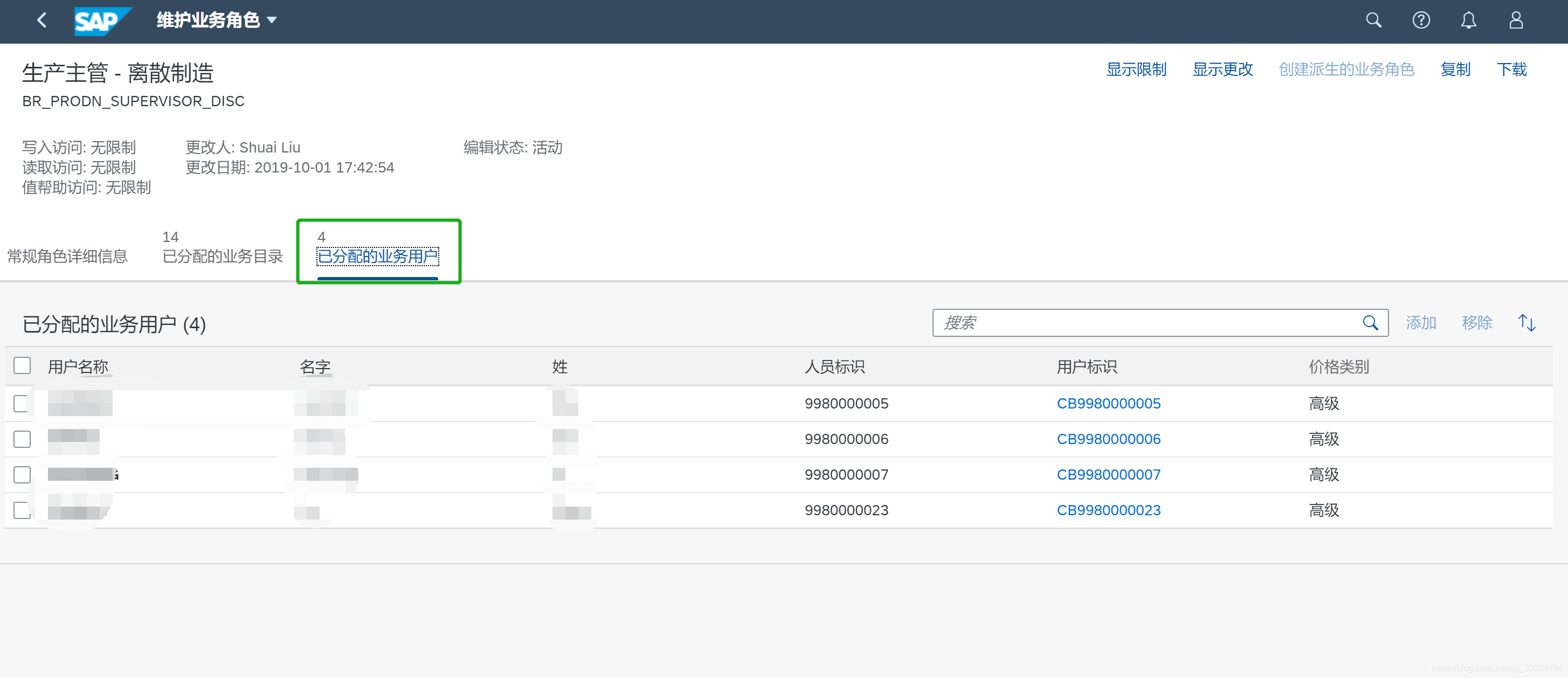Click person ID cell 9980000007
The height and width of the screenshot is (678, 1568).
pos(847,474)
